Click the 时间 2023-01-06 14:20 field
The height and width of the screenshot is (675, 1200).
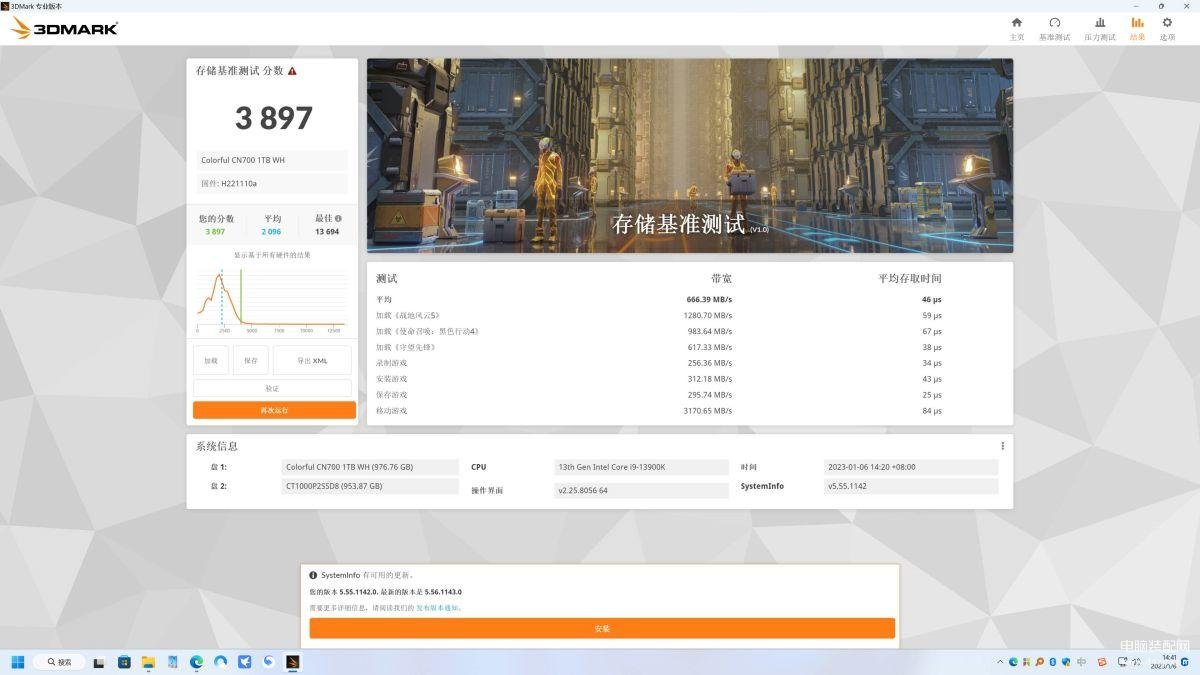click(x=911, y=467)
